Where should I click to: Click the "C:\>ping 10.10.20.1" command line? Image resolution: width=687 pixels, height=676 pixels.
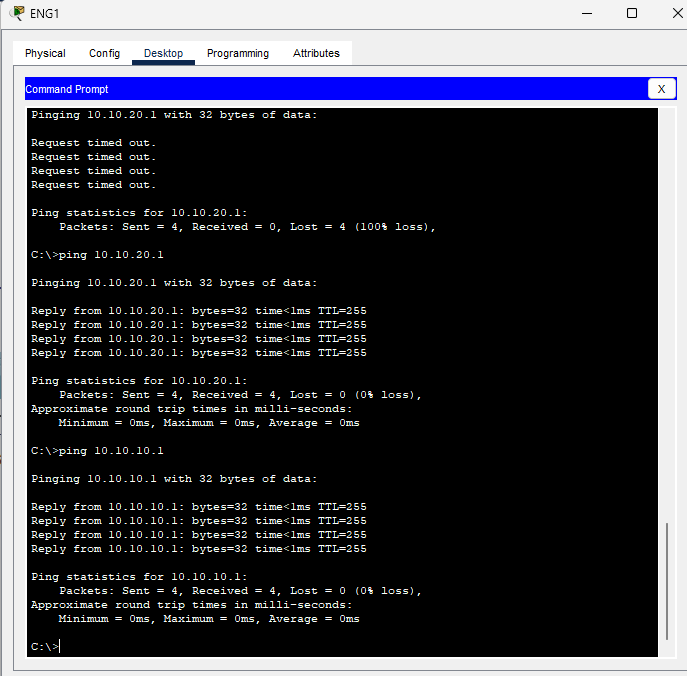(x=97, y=255)
